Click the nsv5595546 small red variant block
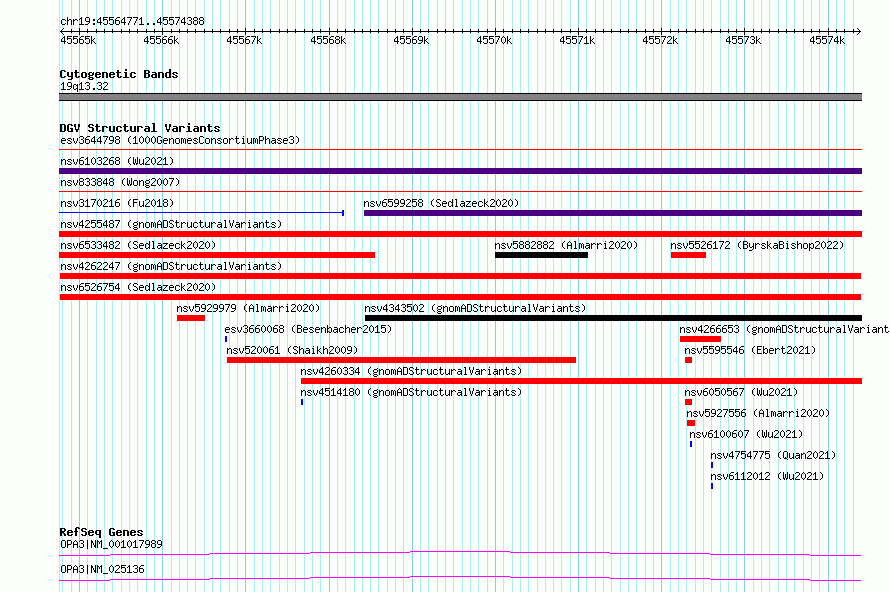The height and width of the screenshot is (592, 890). pyautogui.click(x=689, y=360)
